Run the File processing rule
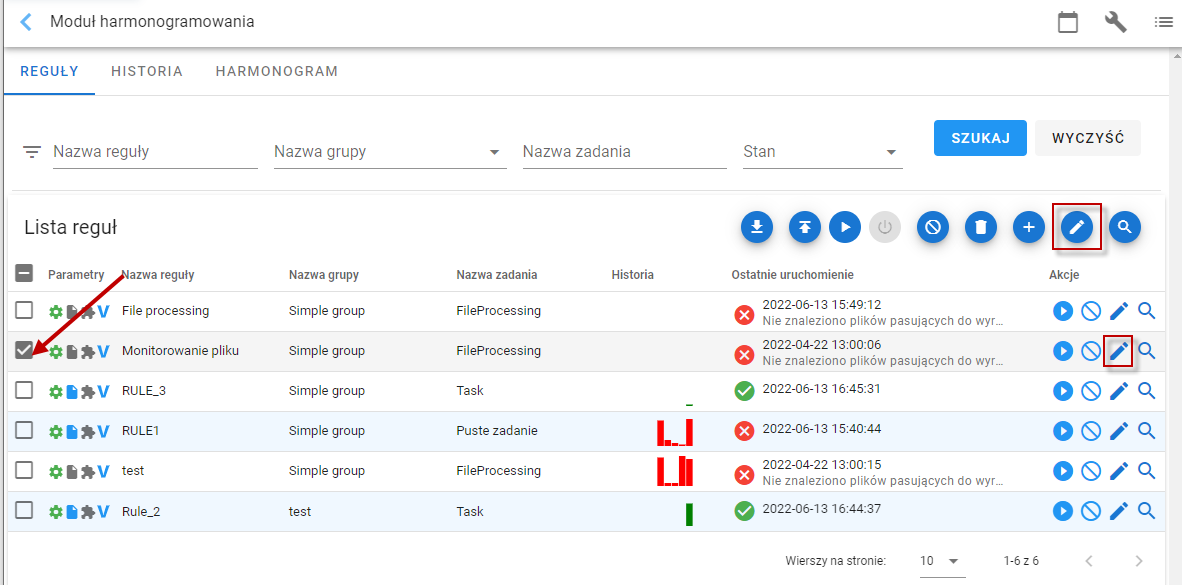Screen dimensions: 1182x585 pos(1063,311)
